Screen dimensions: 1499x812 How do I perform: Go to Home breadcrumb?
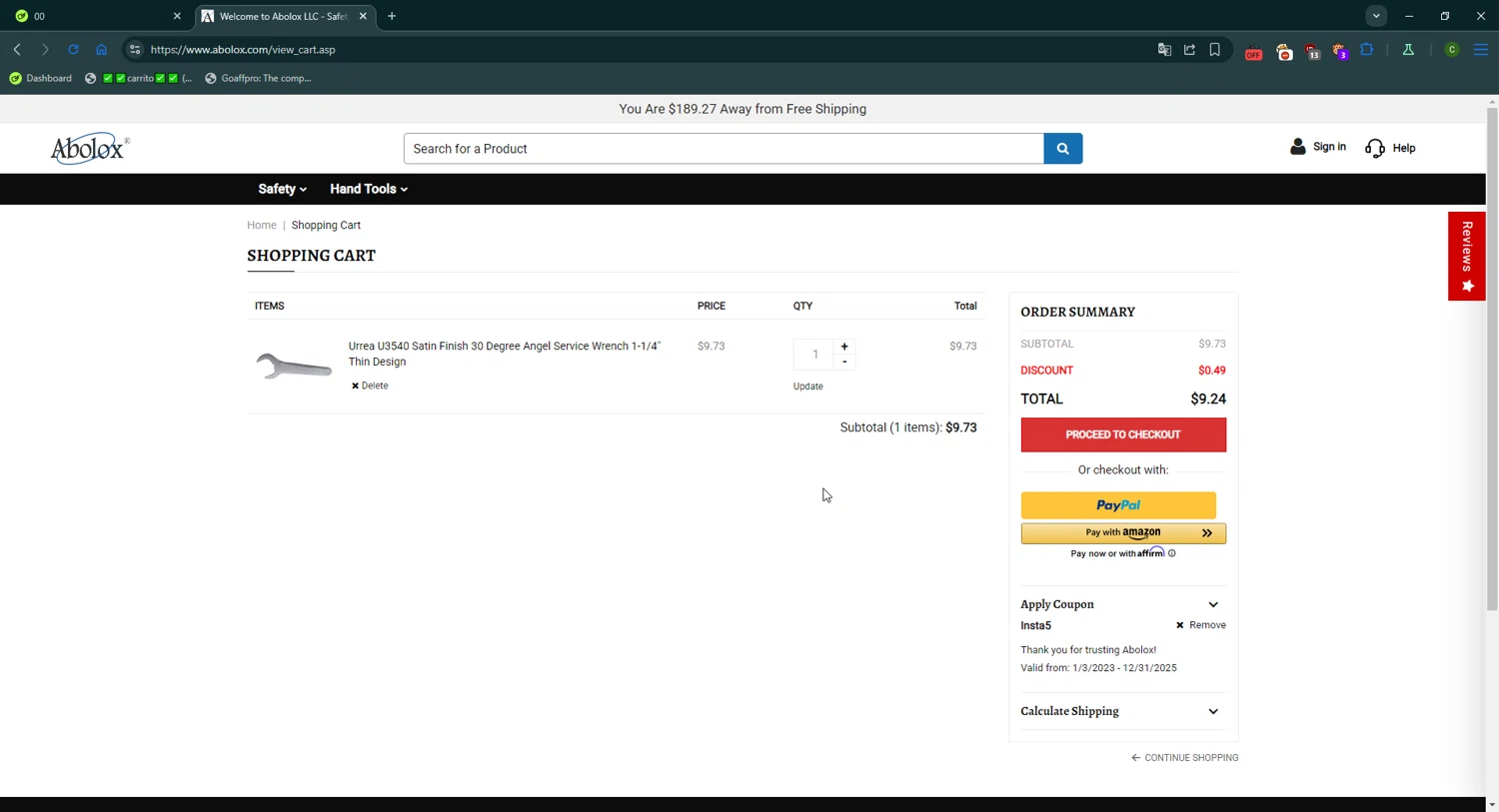pos(262,226)
